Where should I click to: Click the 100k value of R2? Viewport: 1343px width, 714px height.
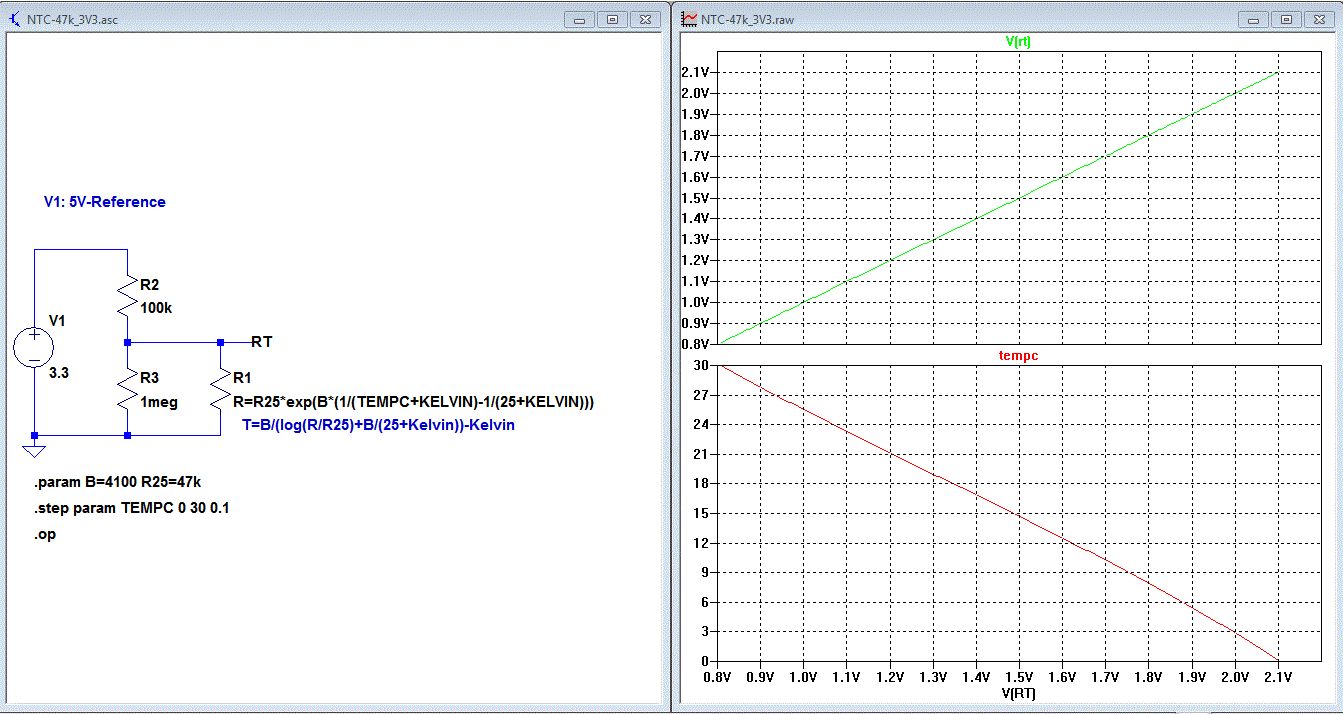click(156, 308)
